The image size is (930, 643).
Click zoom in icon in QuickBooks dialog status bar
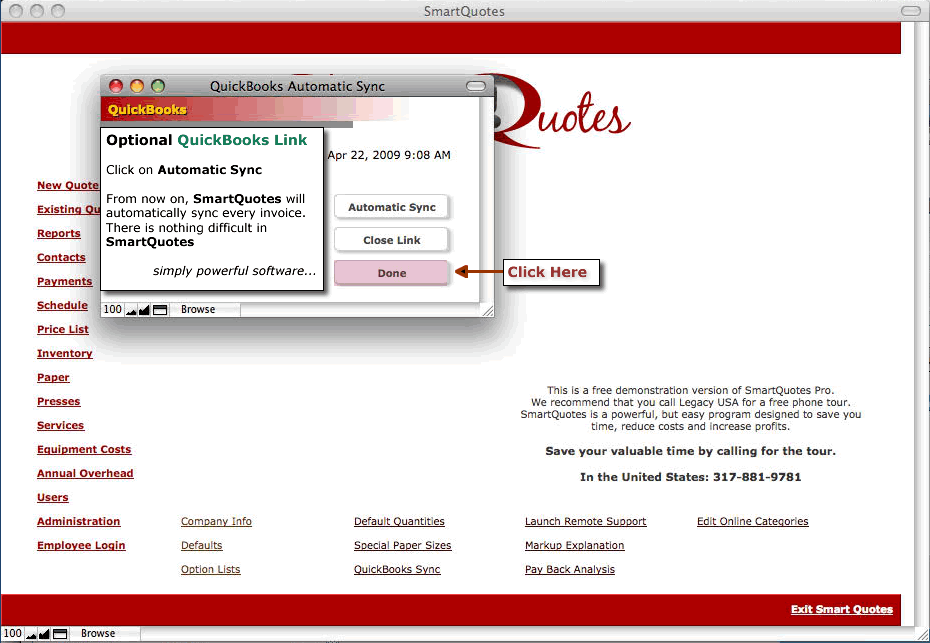point(144,310)
